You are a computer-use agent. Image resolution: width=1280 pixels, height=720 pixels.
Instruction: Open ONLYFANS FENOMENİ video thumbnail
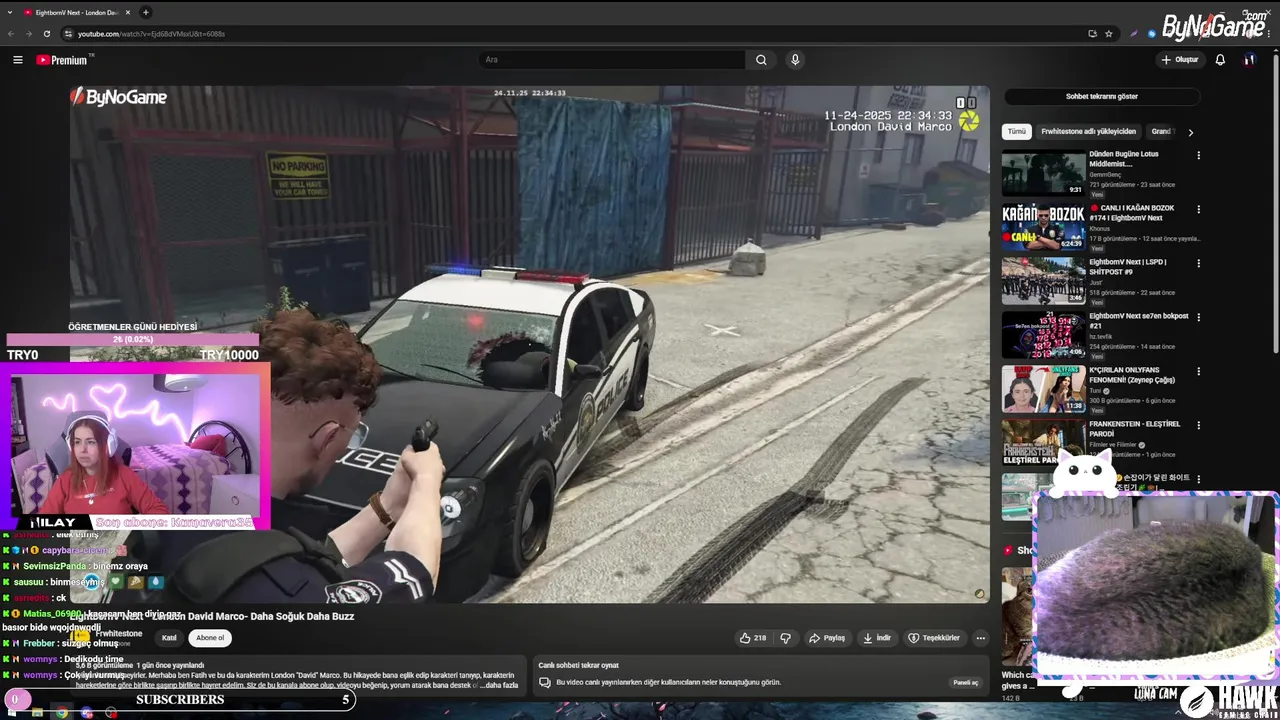[x=1043, y=388]
